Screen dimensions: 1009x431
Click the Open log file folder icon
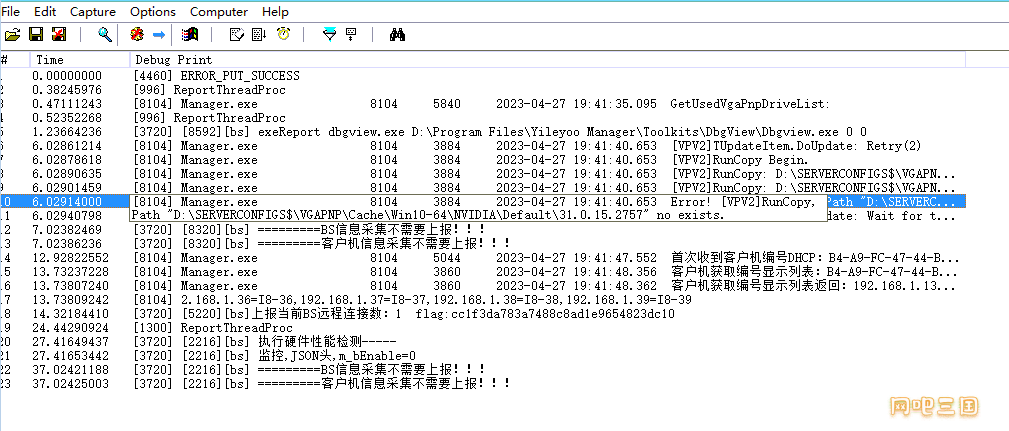[x=12, y=35]
